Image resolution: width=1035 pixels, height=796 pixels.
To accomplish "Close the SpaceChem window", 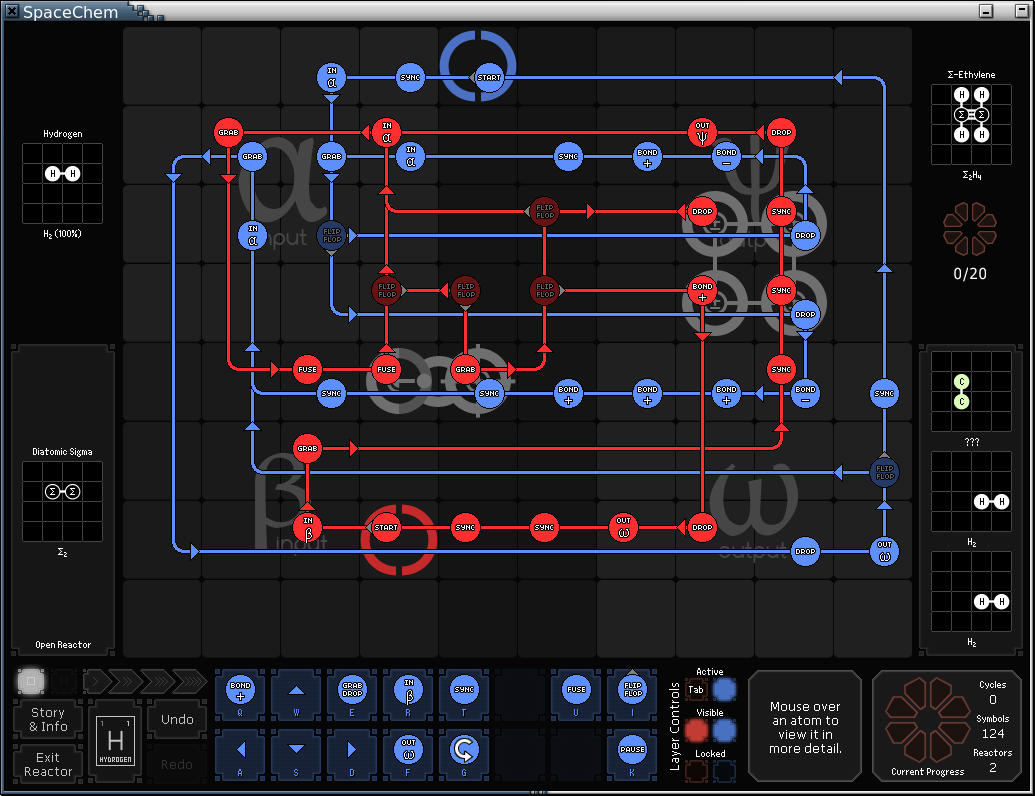I will click(x=12, y=11).
